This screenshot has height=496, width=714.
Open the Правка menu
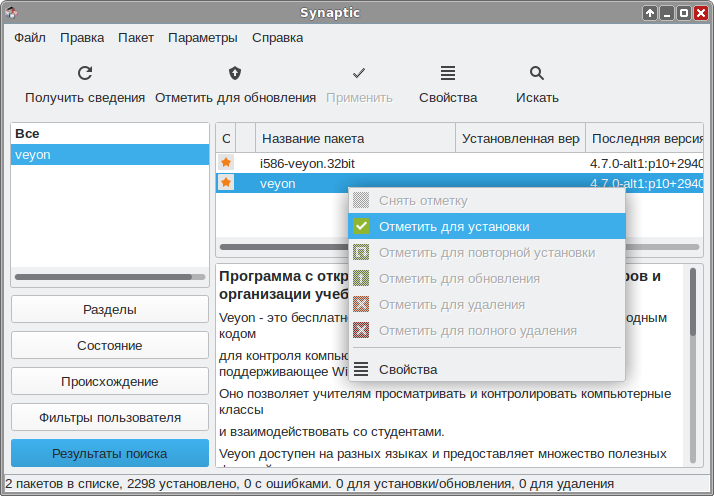tap(82, 37)
